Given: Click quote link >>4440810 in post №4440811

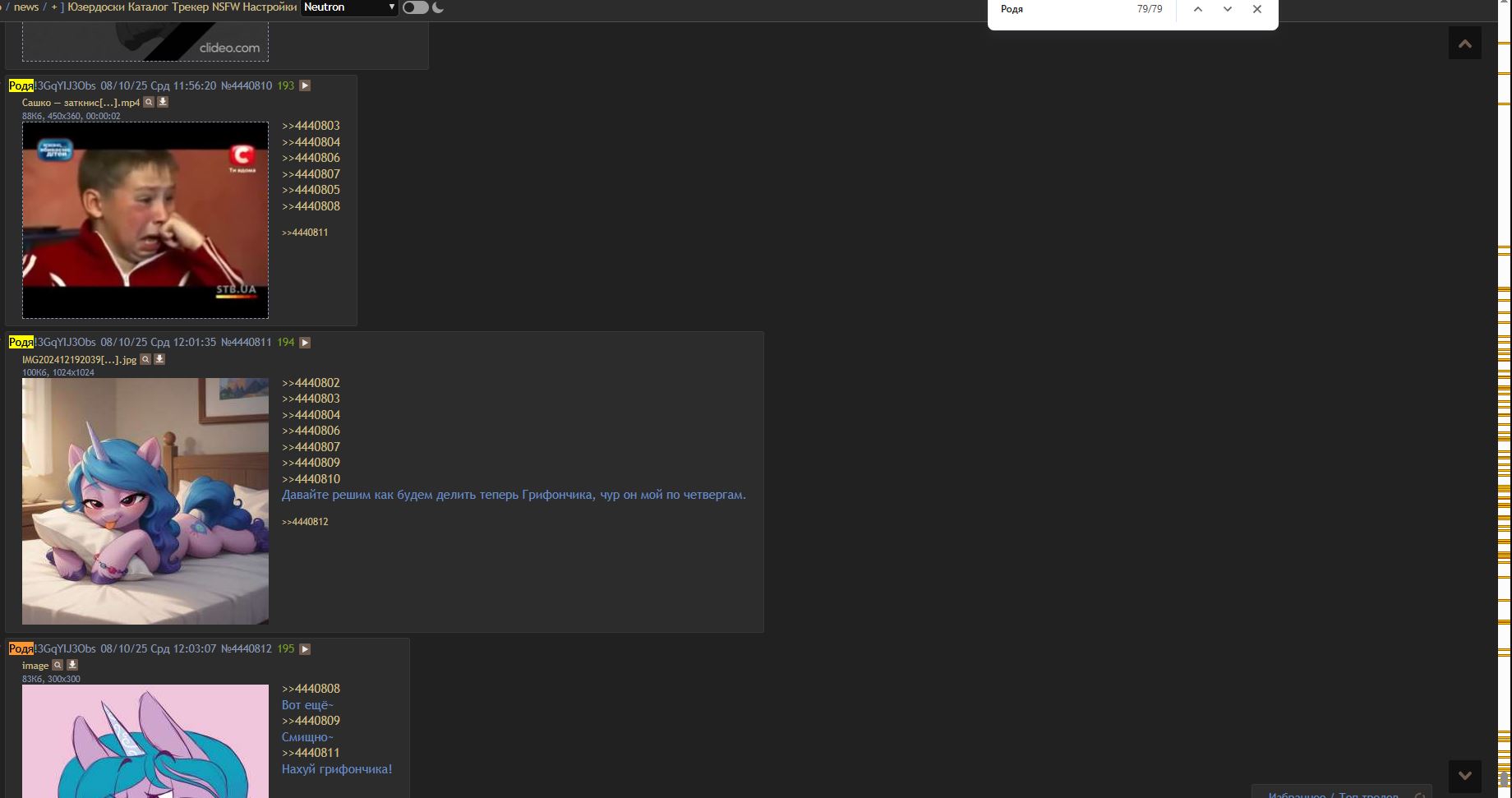Looking at the screenshot, I should pyautogui.click(x=311, y=479).
